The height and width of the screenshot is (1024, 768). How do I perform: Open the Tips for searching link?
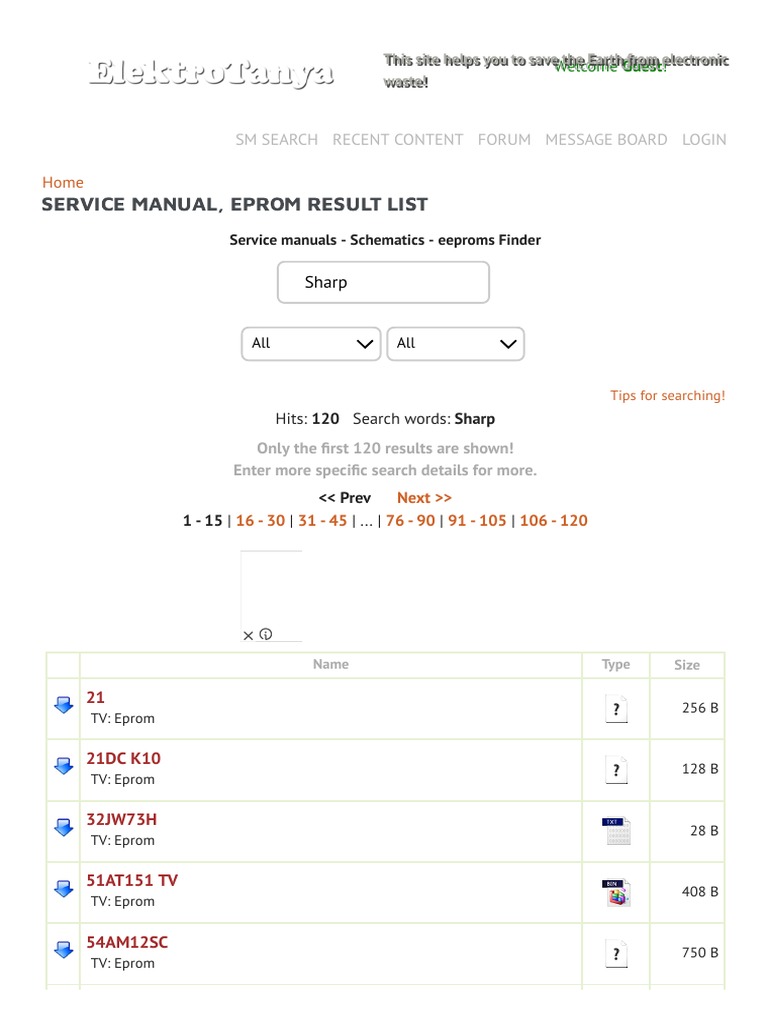point(667,396)
